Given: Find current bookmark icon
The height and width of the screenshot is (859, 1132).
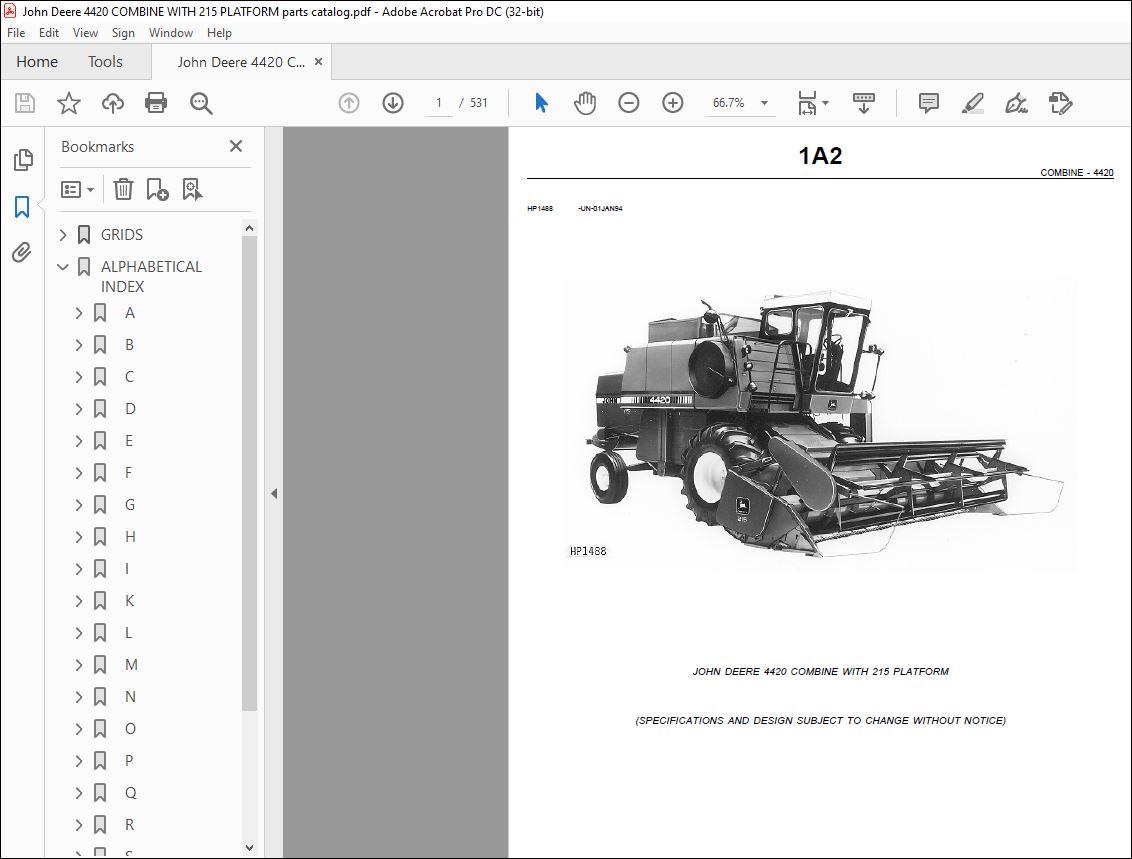Looking at the screenshot, I should [192, 189].
